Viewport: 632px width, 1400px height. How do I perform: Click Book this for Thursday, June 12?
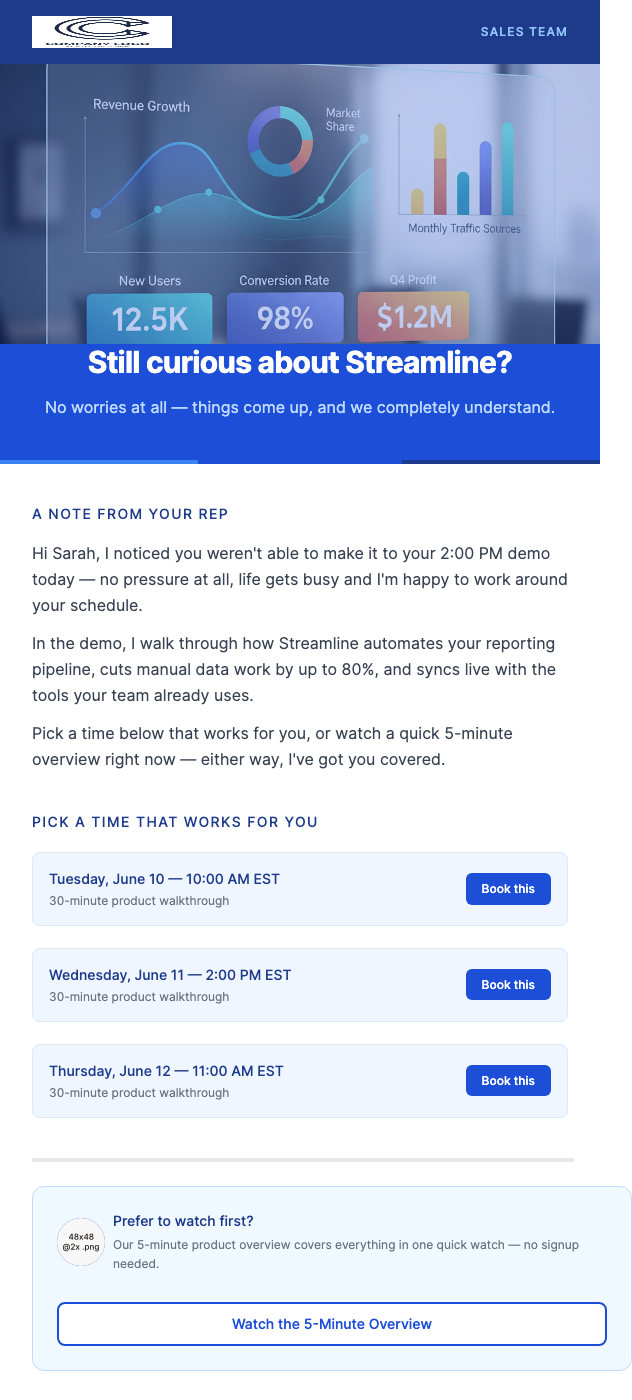(508, 1080)
